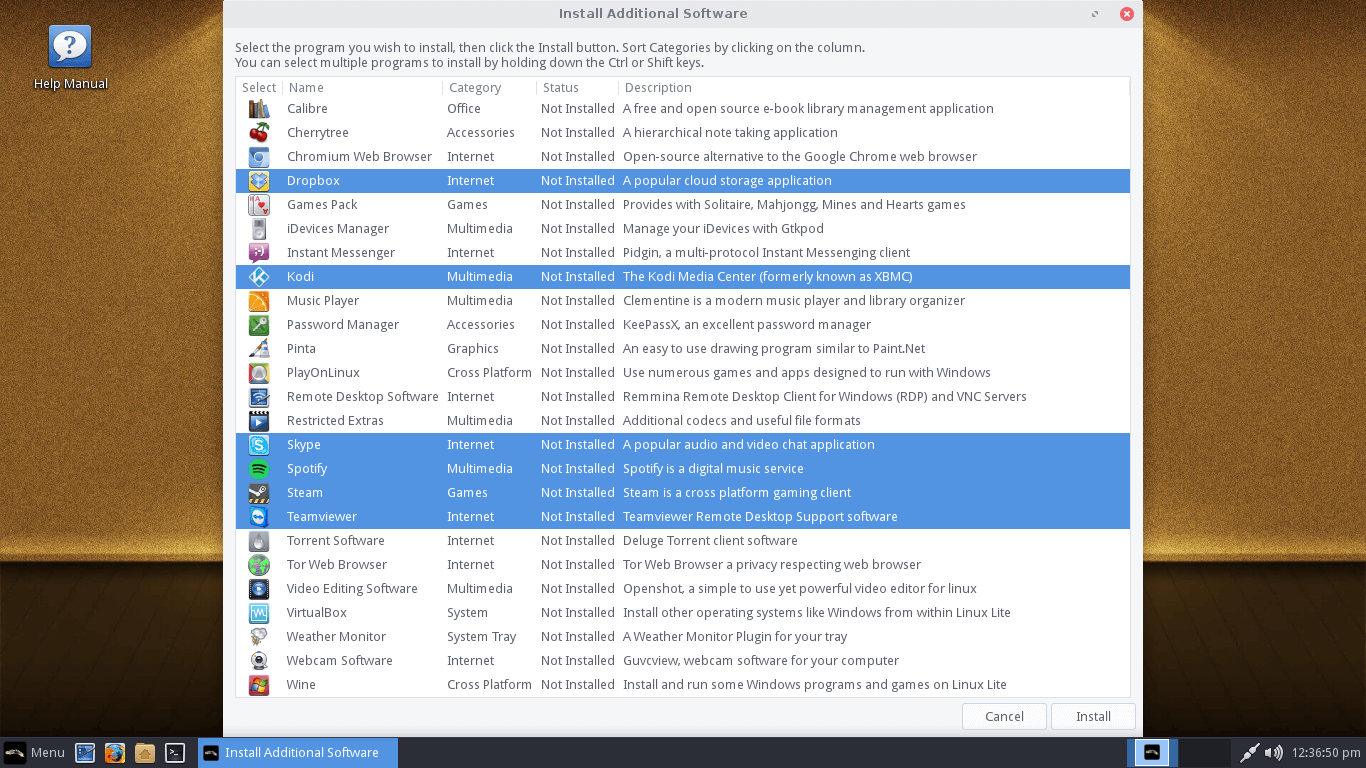Click the clock showing 12:36:50 pm
Image resolution: width=1366 pixels, height=768 pixels.
point(1326,753)
